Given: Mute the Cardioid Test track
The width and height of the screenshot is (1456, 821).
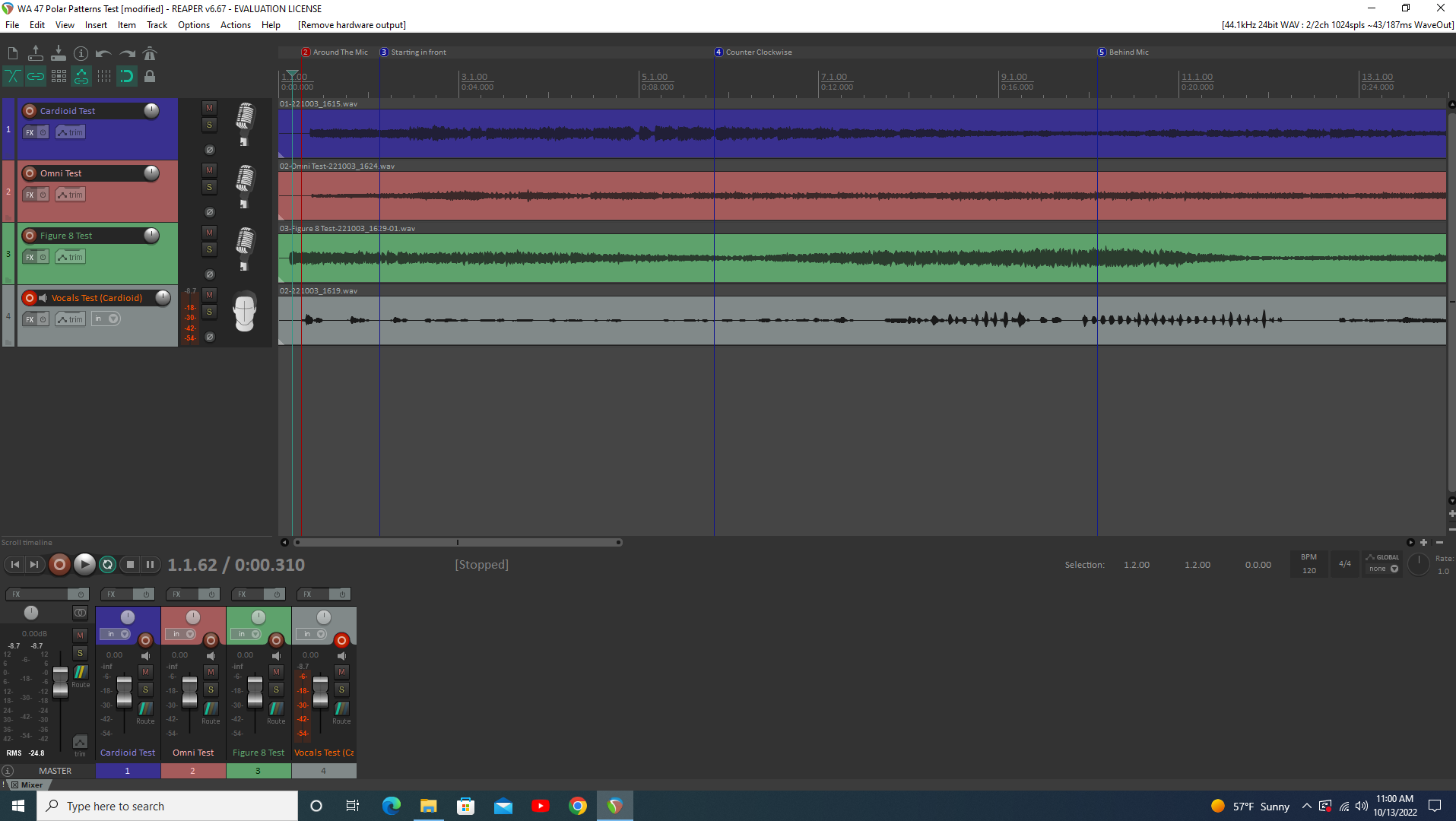Looking at the screenshot, I should point(210,108).
